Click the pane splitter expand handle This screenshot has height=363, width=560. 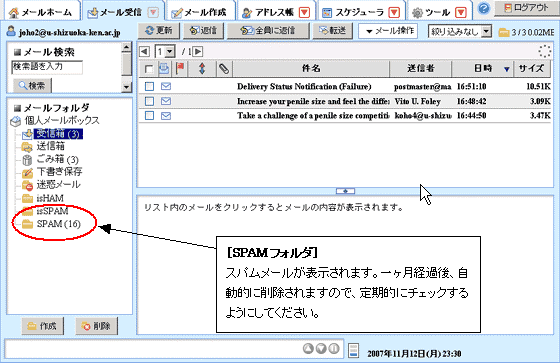(345, 191)
